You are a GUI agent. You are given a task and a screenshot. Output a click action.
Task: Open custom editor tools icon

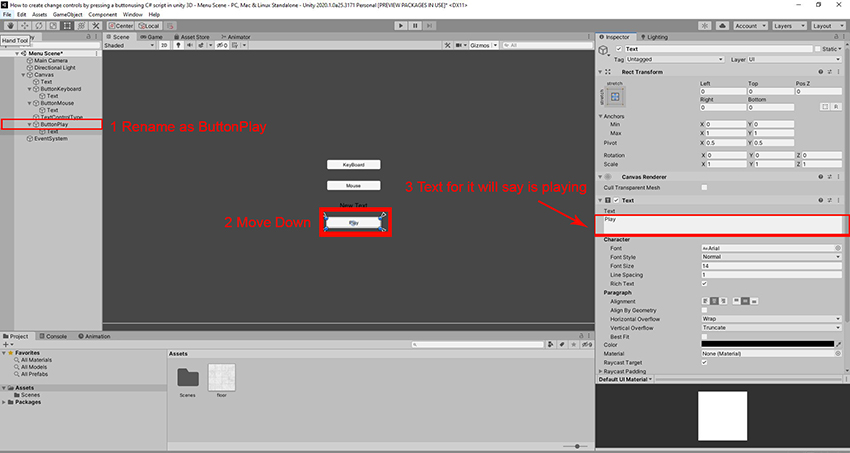(95, 25)
